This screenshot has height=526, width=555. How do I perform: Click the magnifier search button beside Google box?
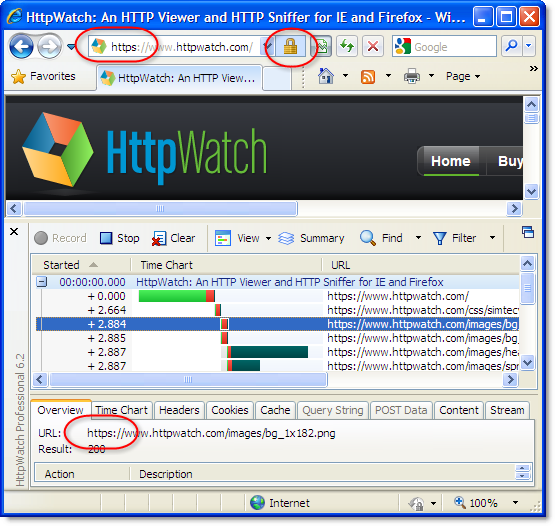511,46
